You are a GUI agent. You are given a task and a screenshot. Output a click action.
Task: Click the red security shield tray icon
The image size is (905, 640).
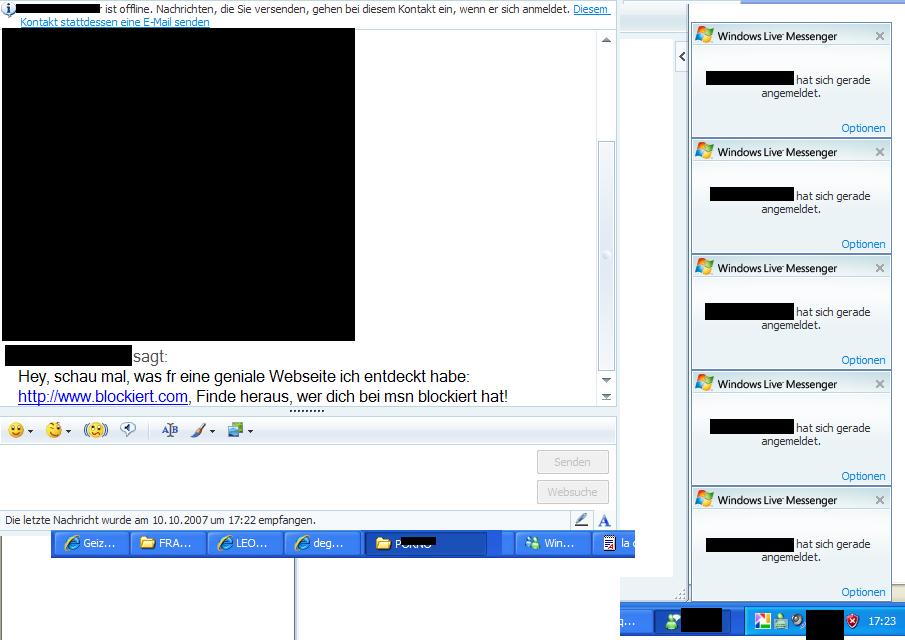[852, 621]
